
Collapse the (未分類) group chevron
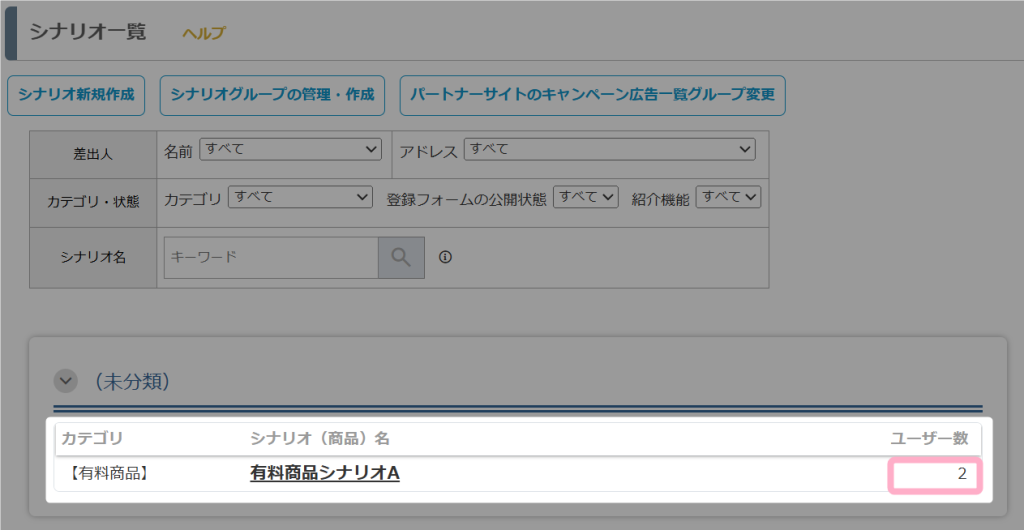65,381
